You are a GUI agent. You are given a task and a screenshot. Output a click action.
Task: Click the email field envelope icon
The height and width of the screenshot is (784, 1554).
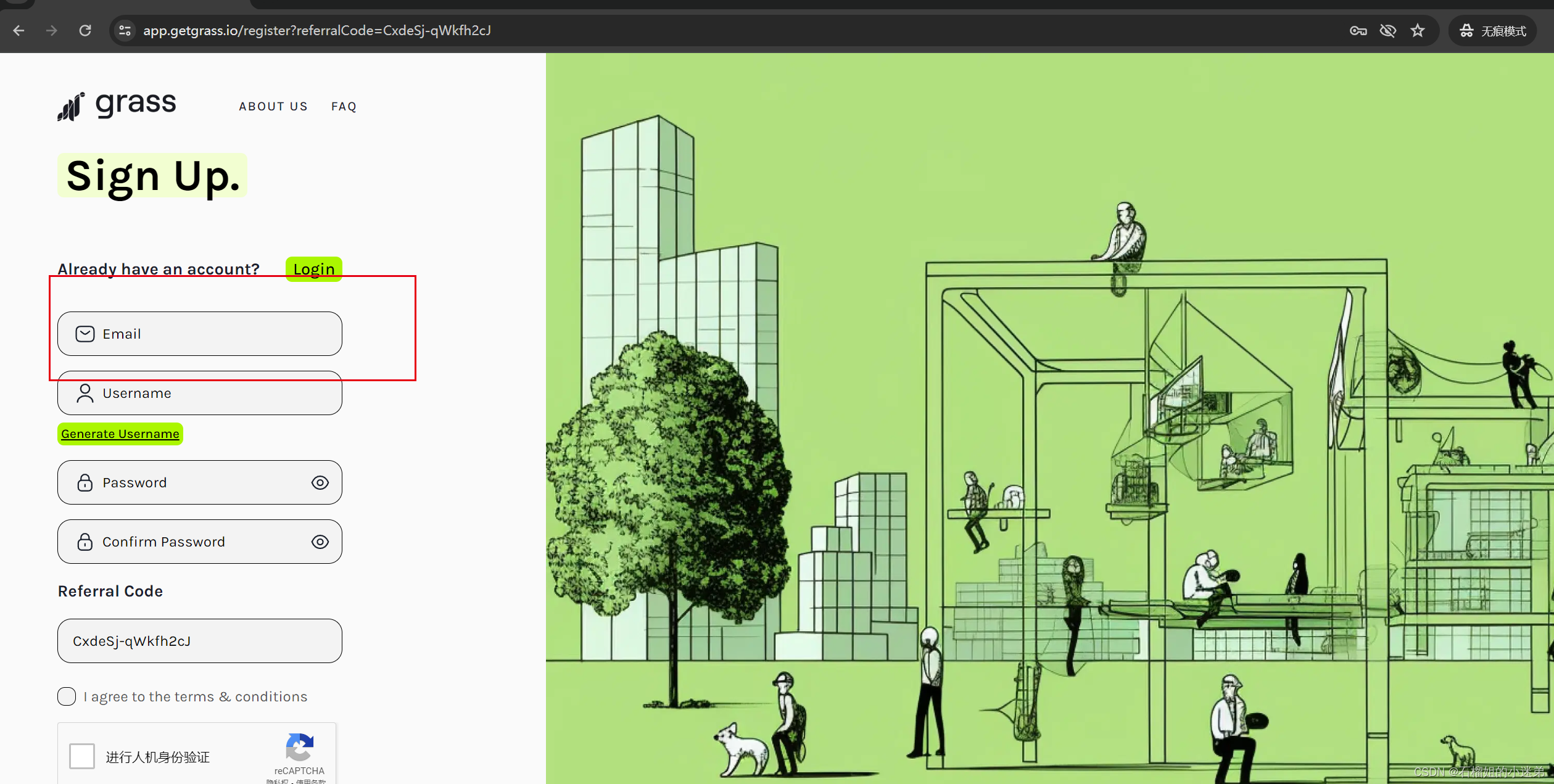[x=84, y=333]
